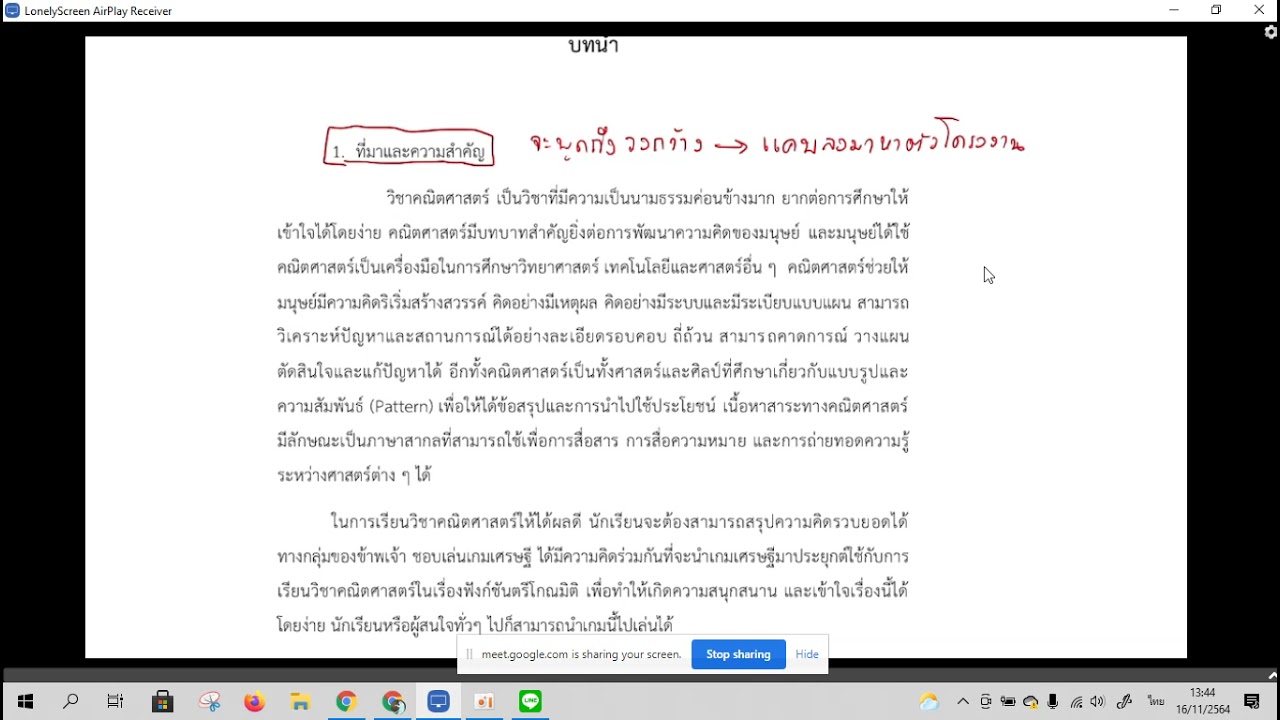Open volume control in the tray

coord(1098,702)
